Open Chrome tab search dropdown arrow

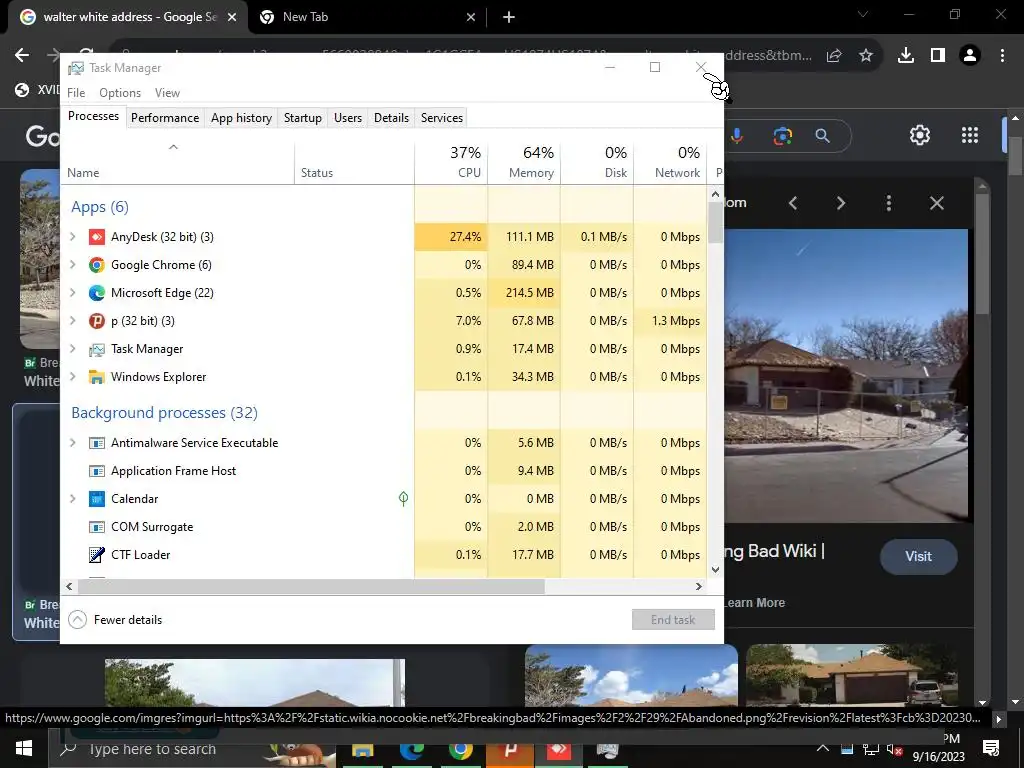tap(863, 14)
